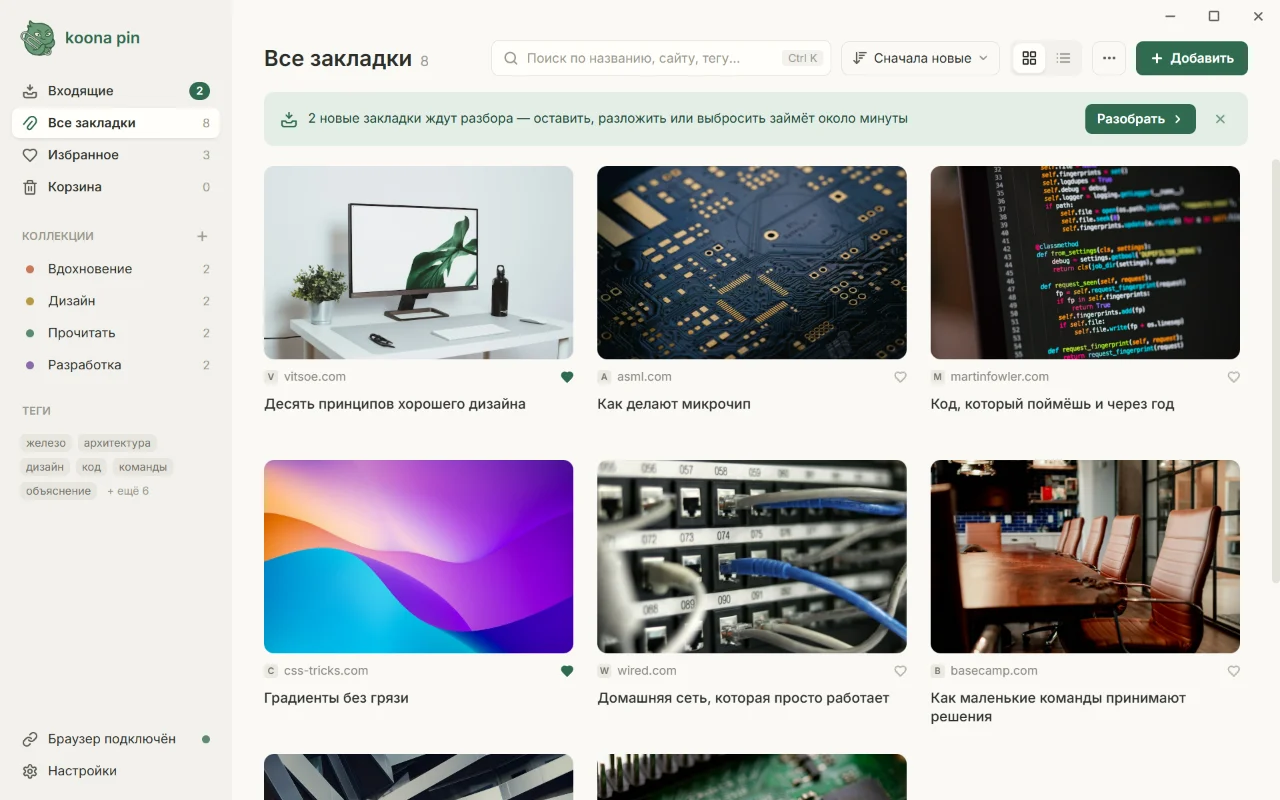
Task: Dismiss the new bookmarks banner
Action: (x=1220, y=119)
